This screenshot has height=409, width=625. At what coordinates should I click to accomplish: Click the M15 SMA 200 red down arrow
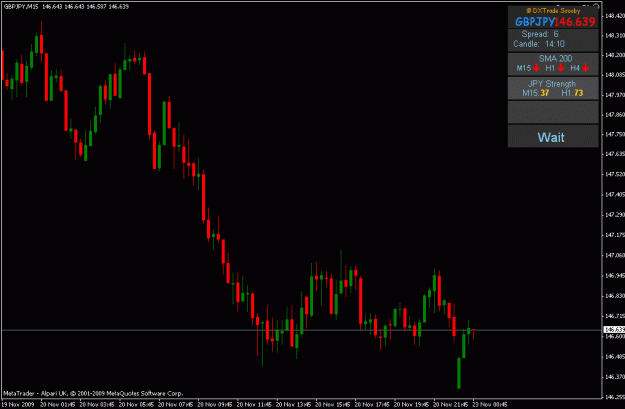pyautogui.click(x=537, y=68)
